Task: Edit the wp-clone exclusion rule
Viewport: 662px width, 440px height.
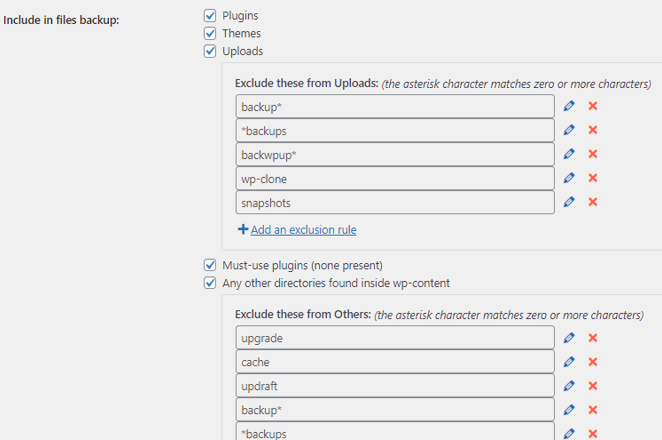Action: (x=569, y=178)
